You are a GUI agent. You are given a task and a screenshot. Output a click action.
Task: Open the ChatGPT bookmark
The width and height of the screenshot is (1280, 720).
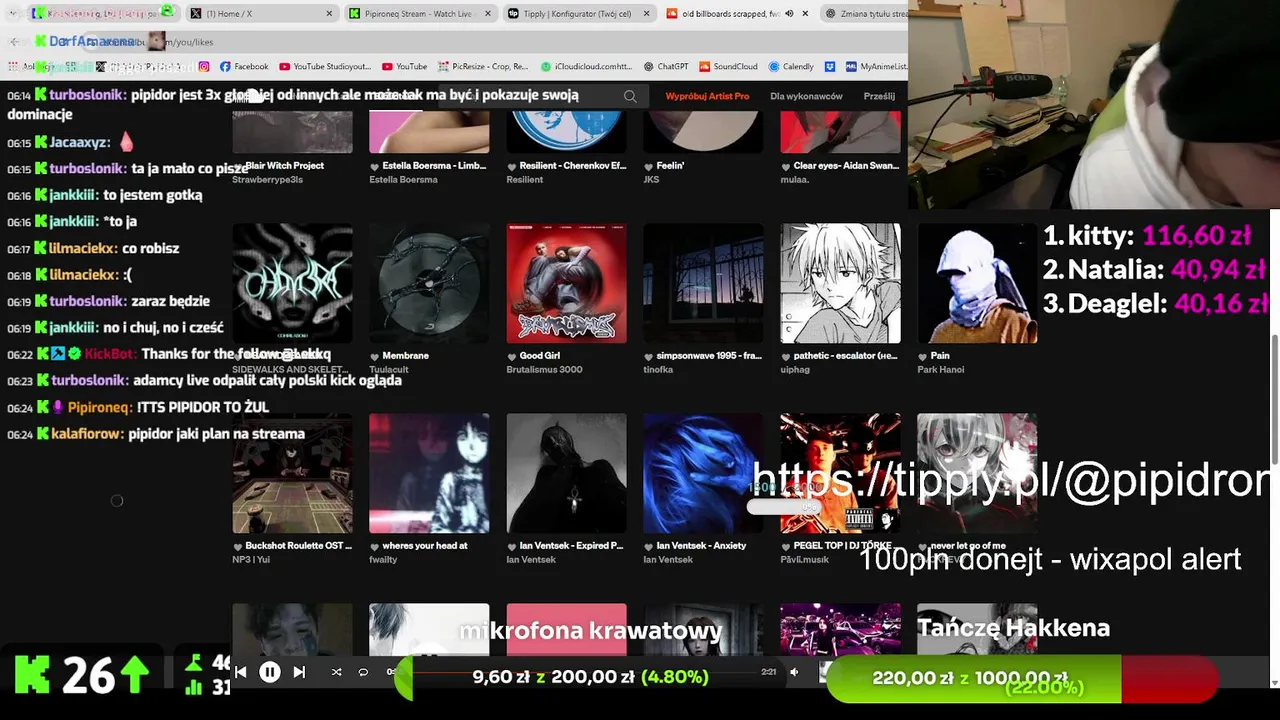[666, 66]
